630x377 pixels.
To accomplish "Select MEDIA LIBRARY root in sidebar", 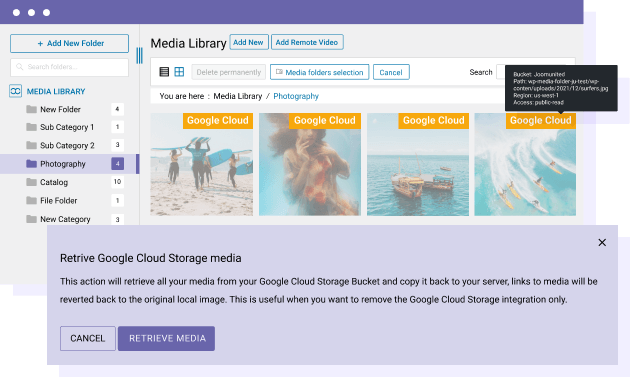I will pos(56,91).
